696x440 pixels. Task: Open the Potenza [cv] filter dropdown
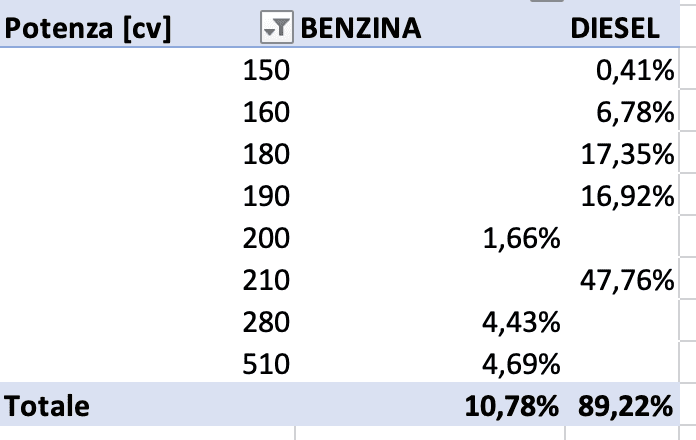[275, 30]
